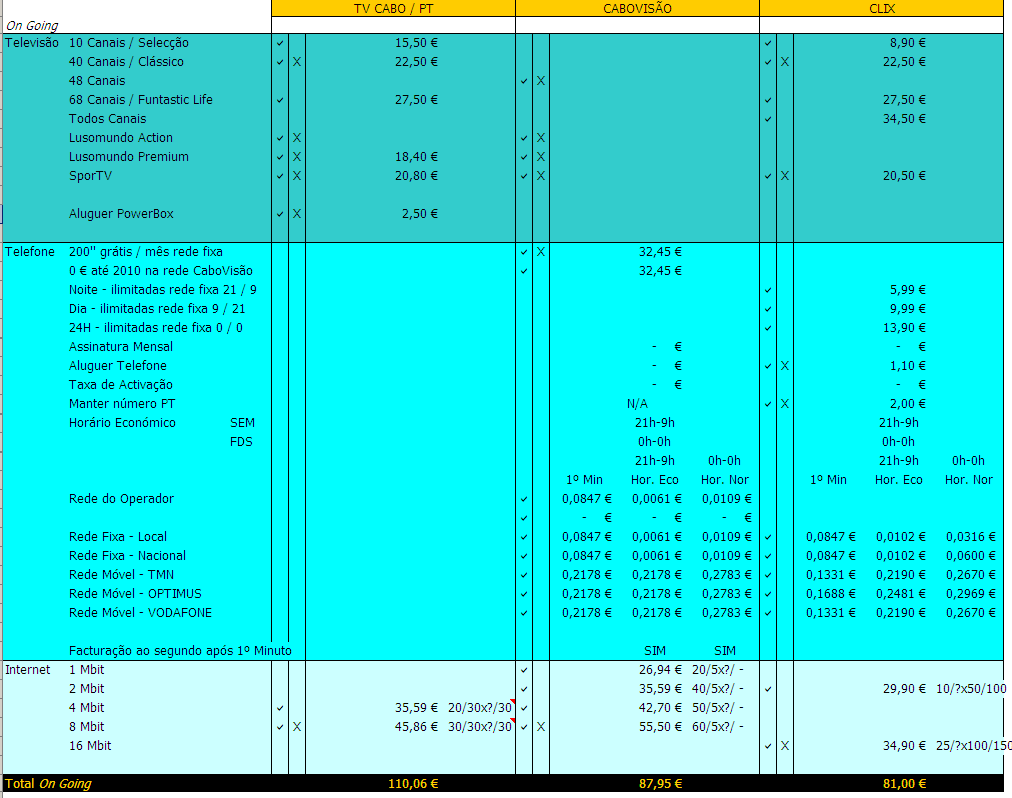The width and height of the screenshot is (1012, 798).
Task: Click X mark in 48 Canais row
Action: coord(541,81)
